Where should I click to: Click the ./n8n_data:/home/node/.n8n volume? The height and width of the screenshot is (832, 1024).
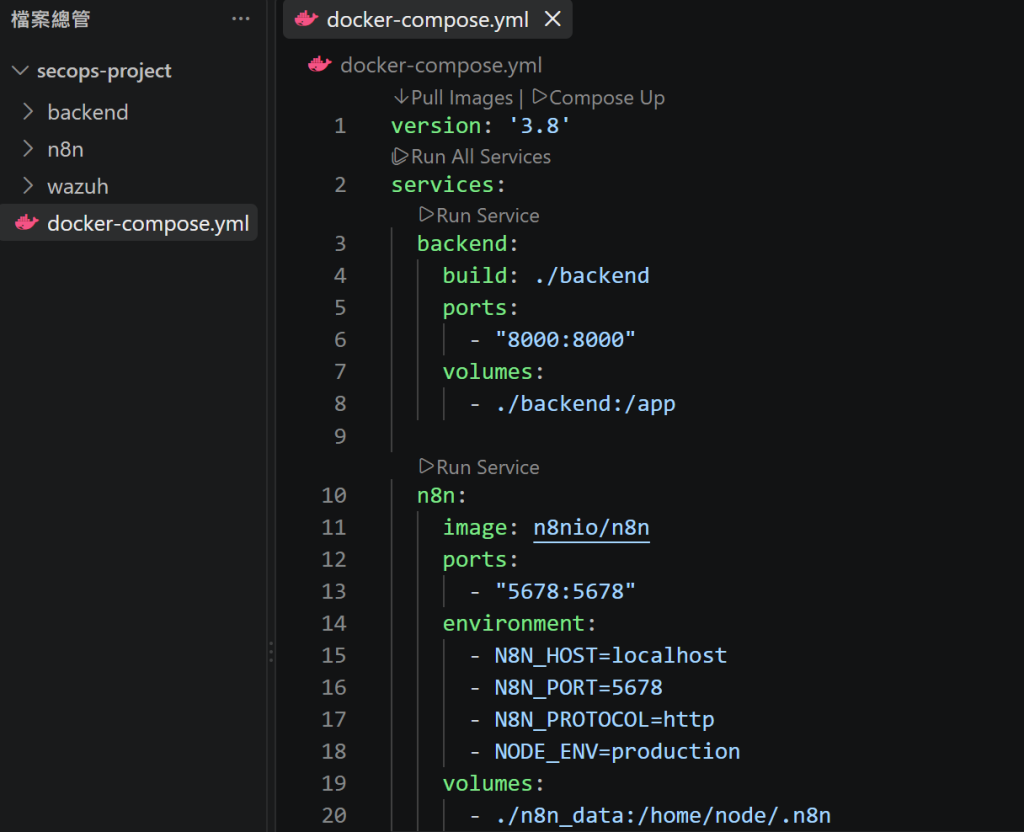pyautogui.click(x=663, y=816)
